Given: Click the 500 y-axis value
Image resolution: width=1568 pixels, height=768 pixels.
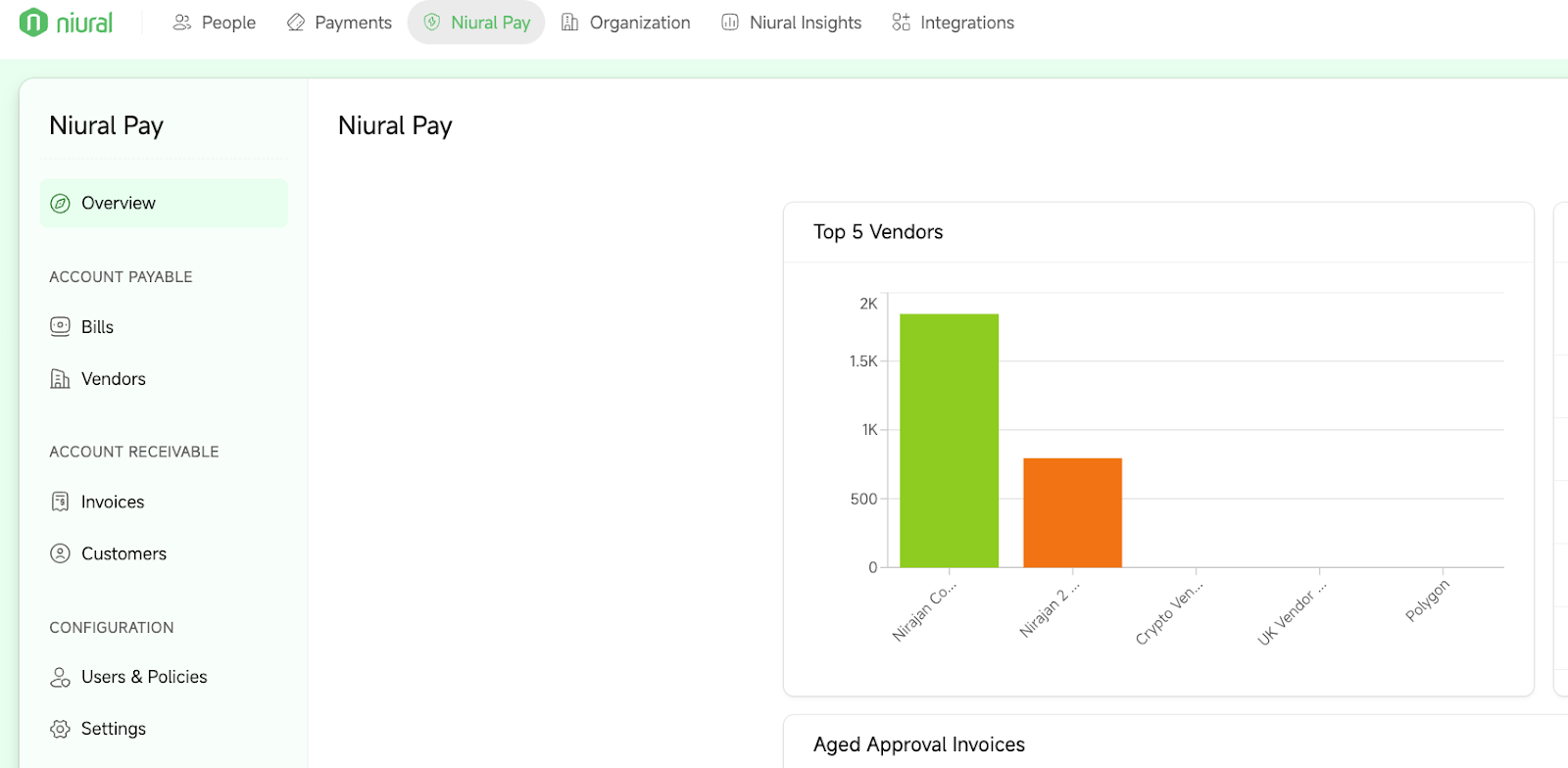Looking at the screenshot, I should coord(863,500).
